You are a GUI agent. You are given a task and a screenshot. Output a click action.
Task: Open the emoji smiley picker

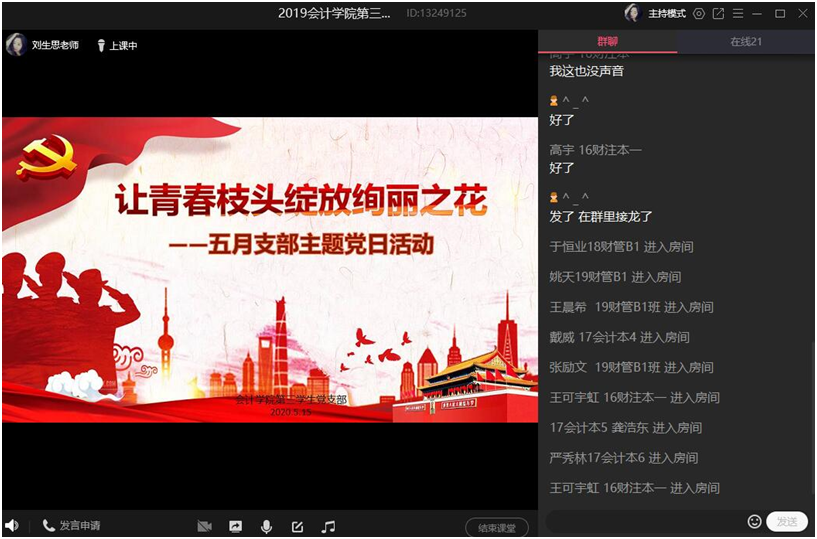click(754, 521)
